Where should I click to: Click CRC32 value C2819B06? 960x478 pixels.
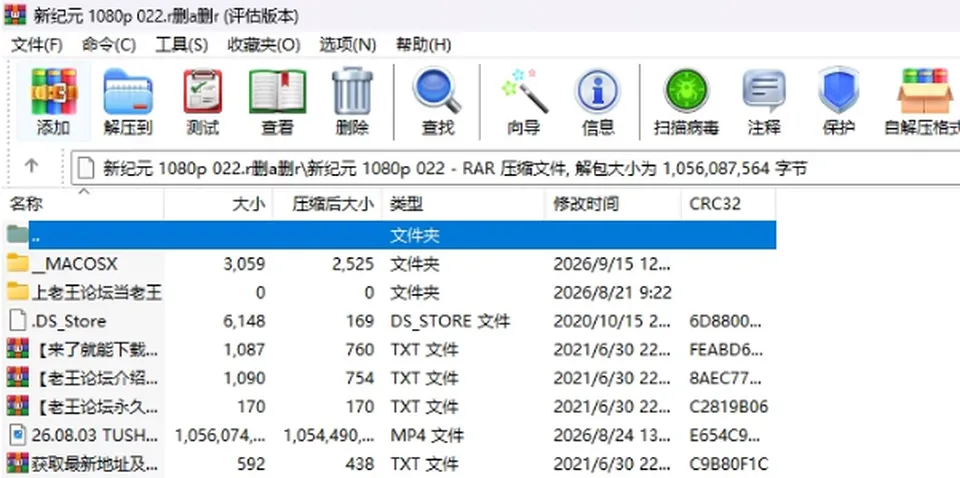coord(729,406)
